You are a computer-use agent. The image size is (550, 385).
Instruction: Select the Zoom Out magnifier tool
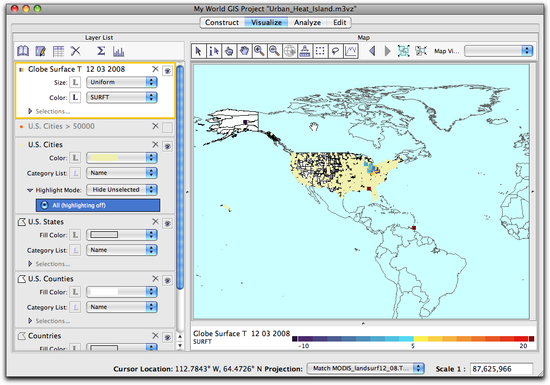(274, 51)
